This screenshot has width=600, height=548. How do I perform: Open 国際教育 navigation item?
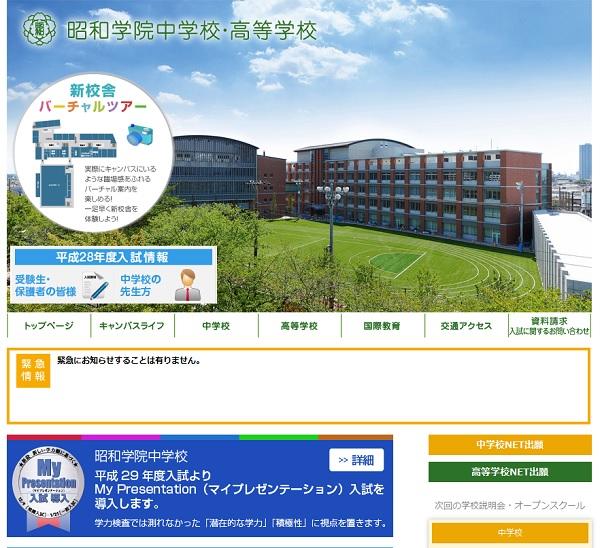pyautogui.click(x=382, y=326)
